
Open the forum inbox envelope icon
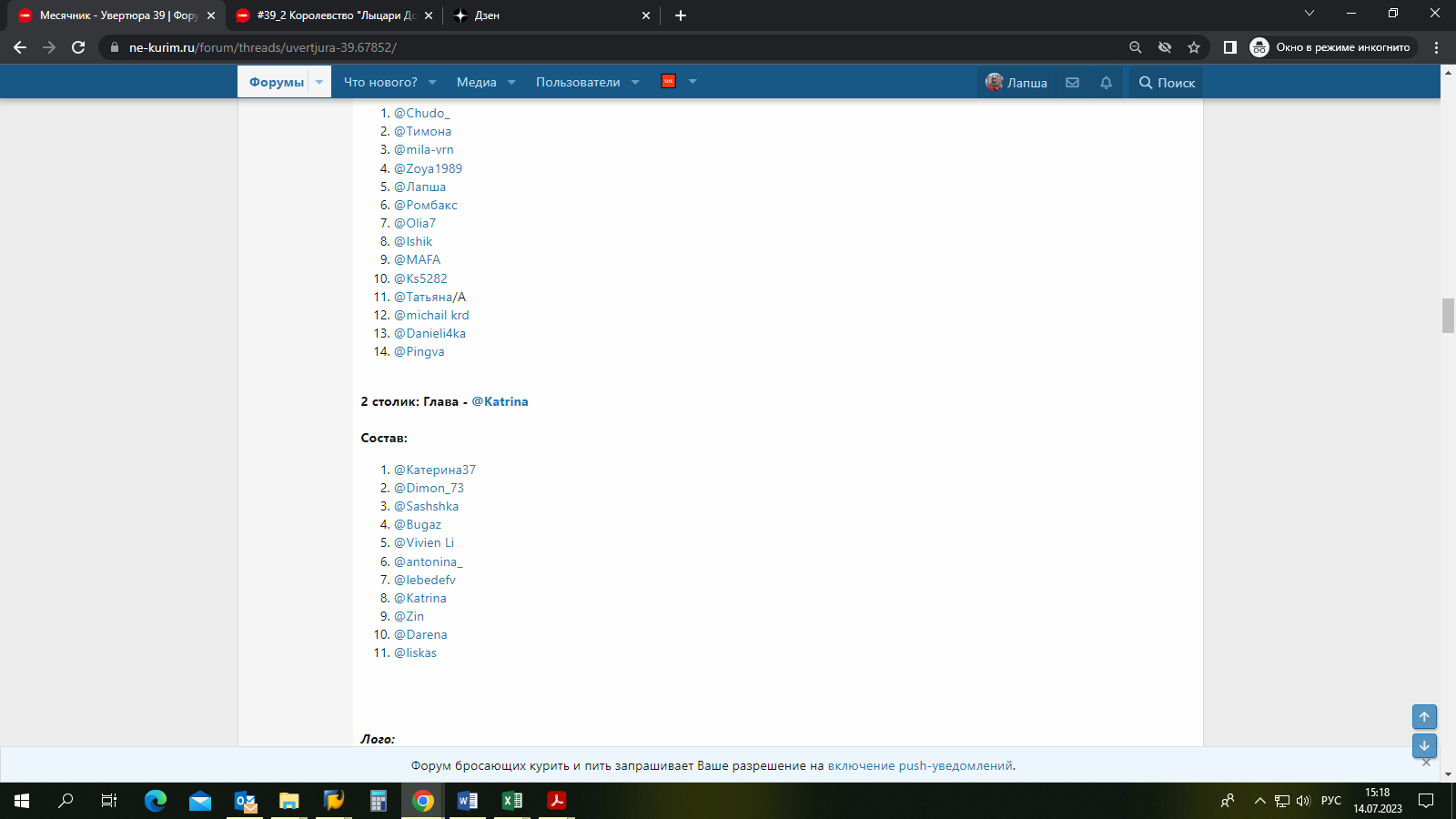(1073, 82)
